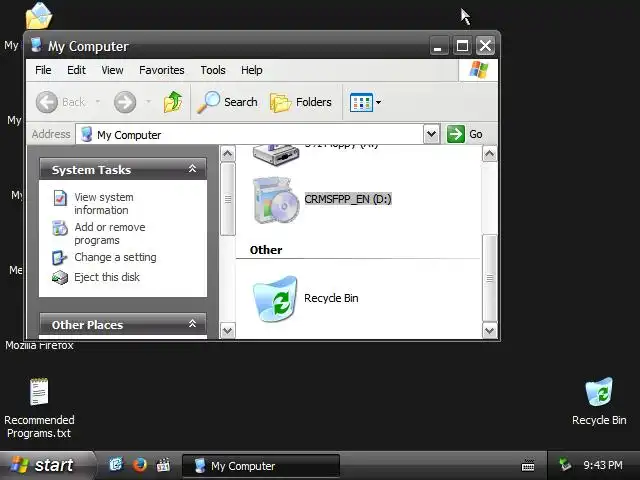Select the desktop Recycle Bin icon
640x480 pixels.
(x=599, y=391)
